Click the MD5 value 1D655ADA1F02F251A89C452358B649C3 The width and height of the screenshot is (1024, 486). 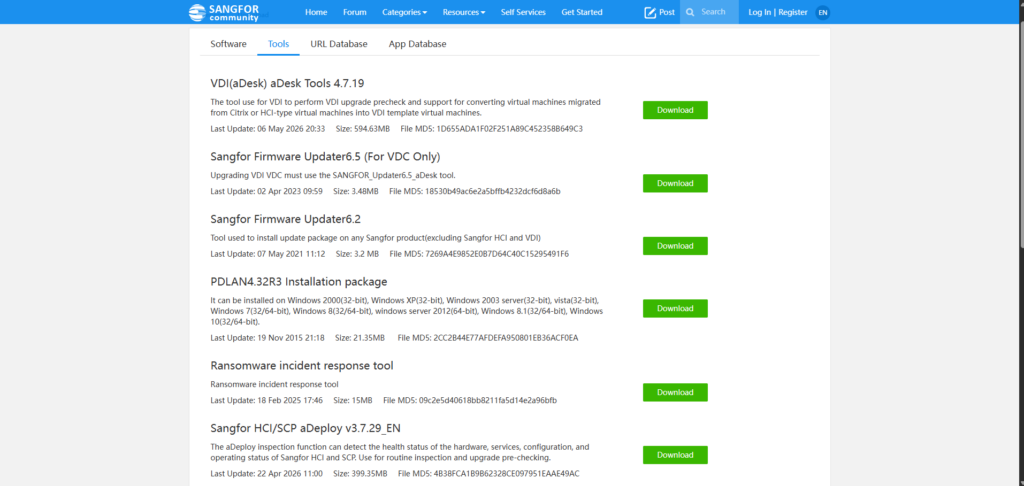[509, 129]
